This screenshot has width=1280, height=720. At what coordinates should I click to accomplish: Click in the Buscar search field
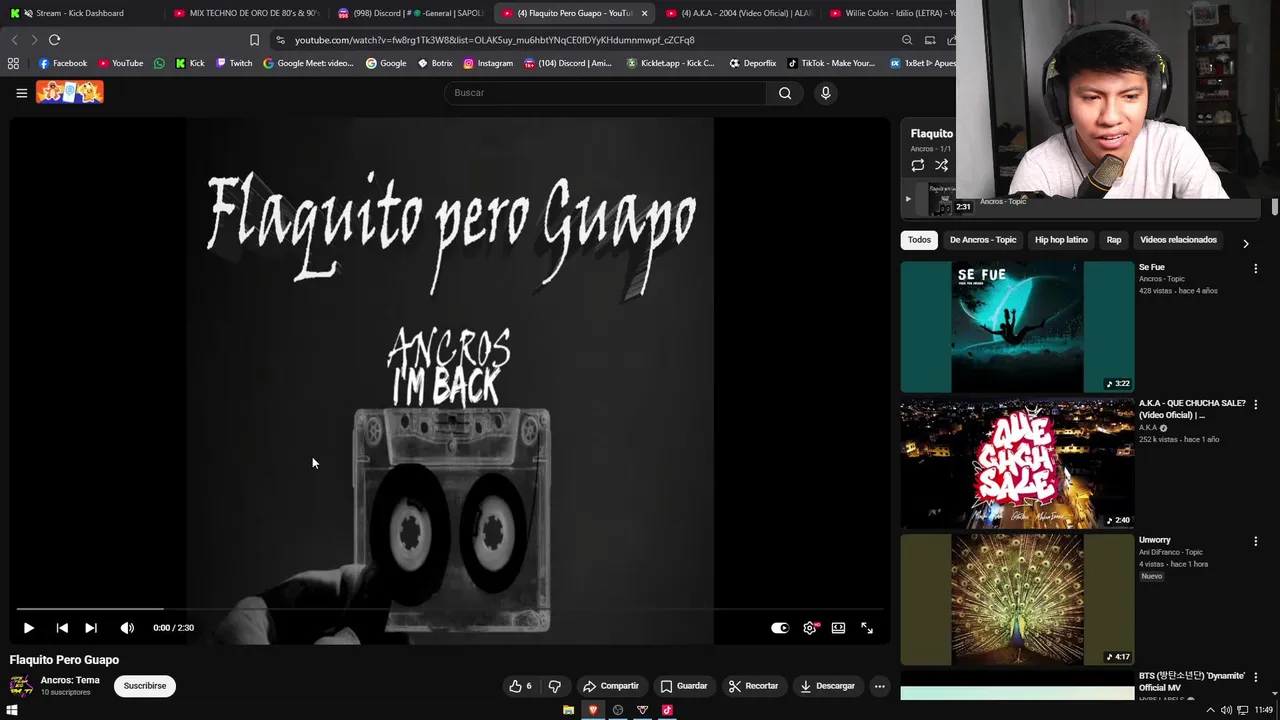pos(605,93)
